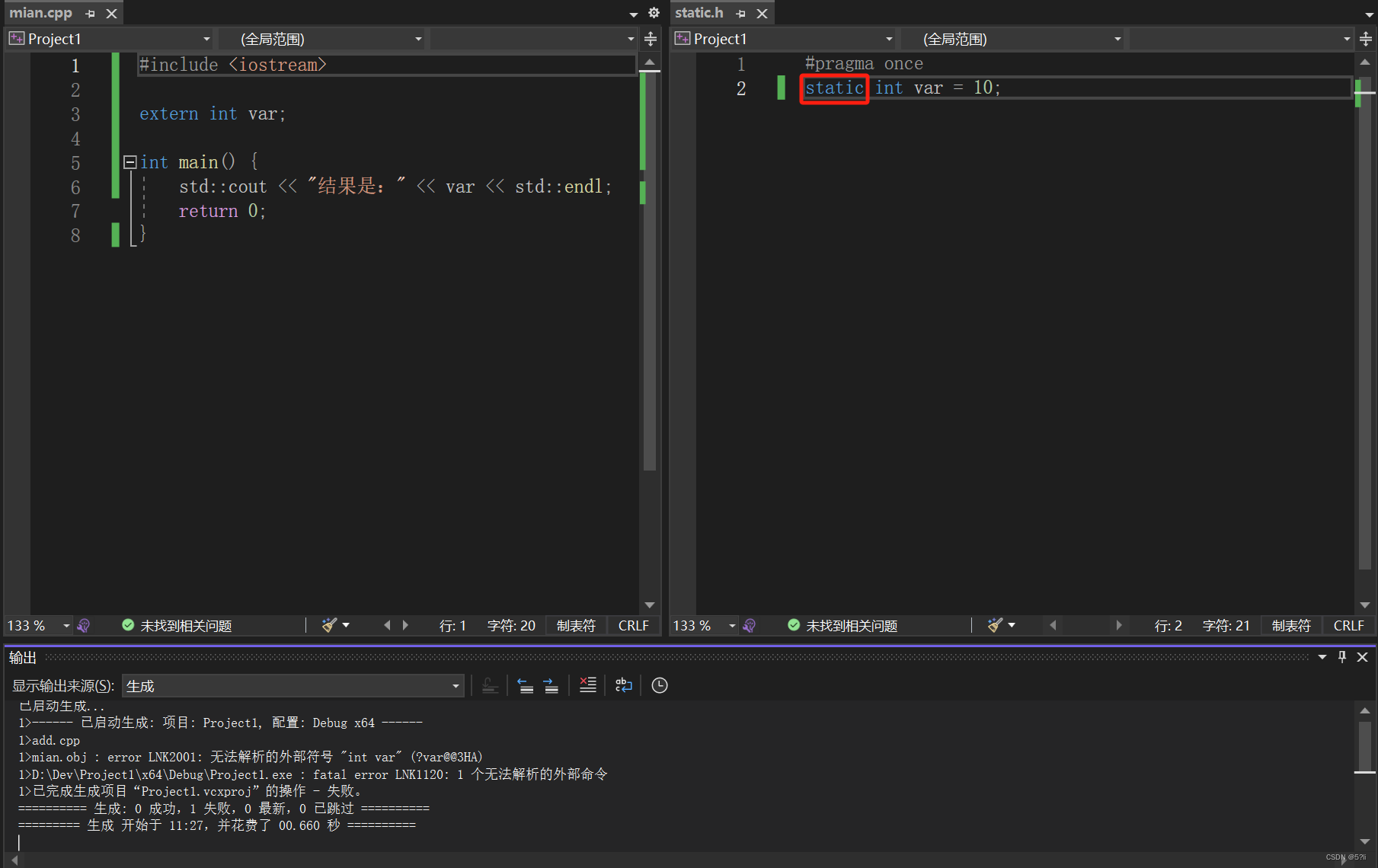The height and width of the screenshot is (868, 1378).
Task: Open right editor group tab list arrow
Action: click(1368, 14)
